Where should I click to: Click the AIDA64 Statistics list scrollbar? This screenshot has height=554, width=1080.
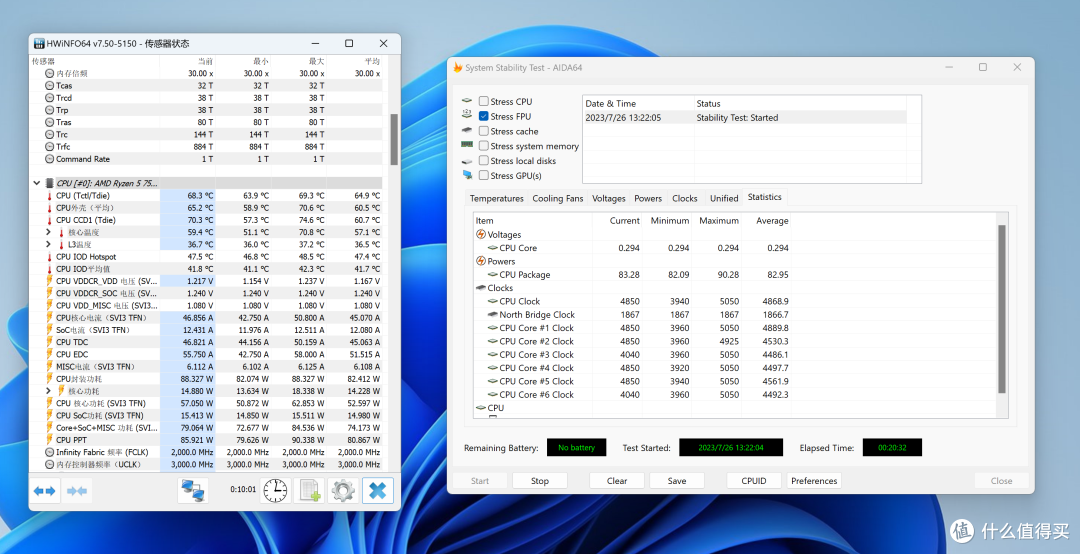1002,309
